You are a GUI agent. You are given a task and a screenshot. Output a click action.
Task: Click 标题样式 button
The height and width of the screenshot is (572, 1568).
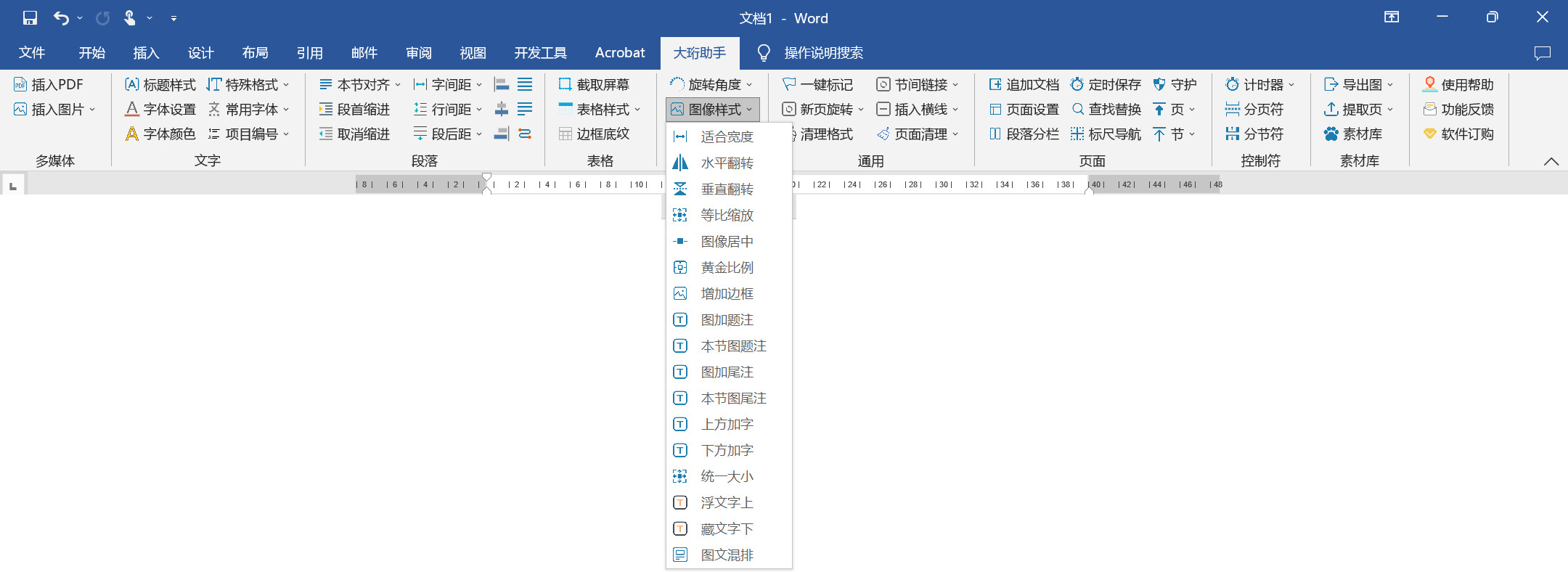(160, 85)
